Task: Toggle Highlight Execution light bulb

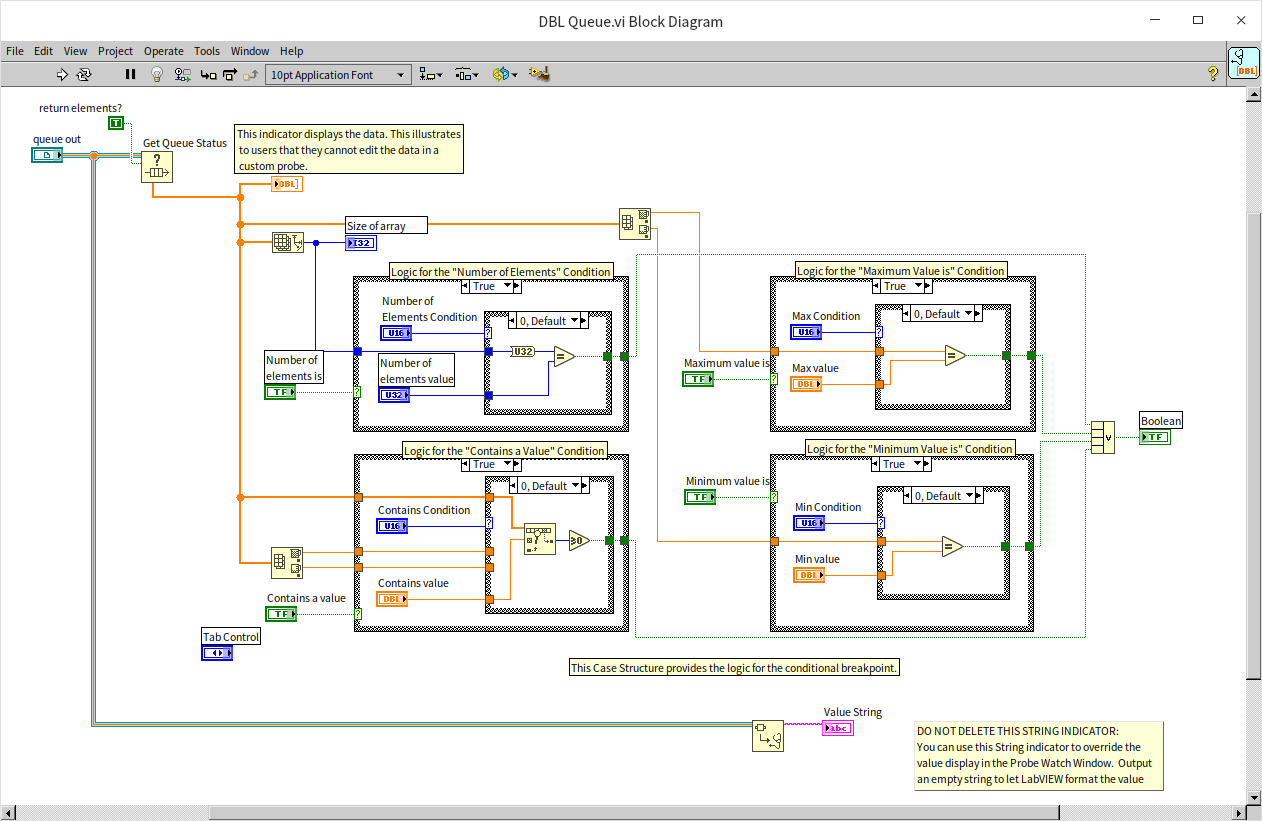Action: tap(157, 75)
